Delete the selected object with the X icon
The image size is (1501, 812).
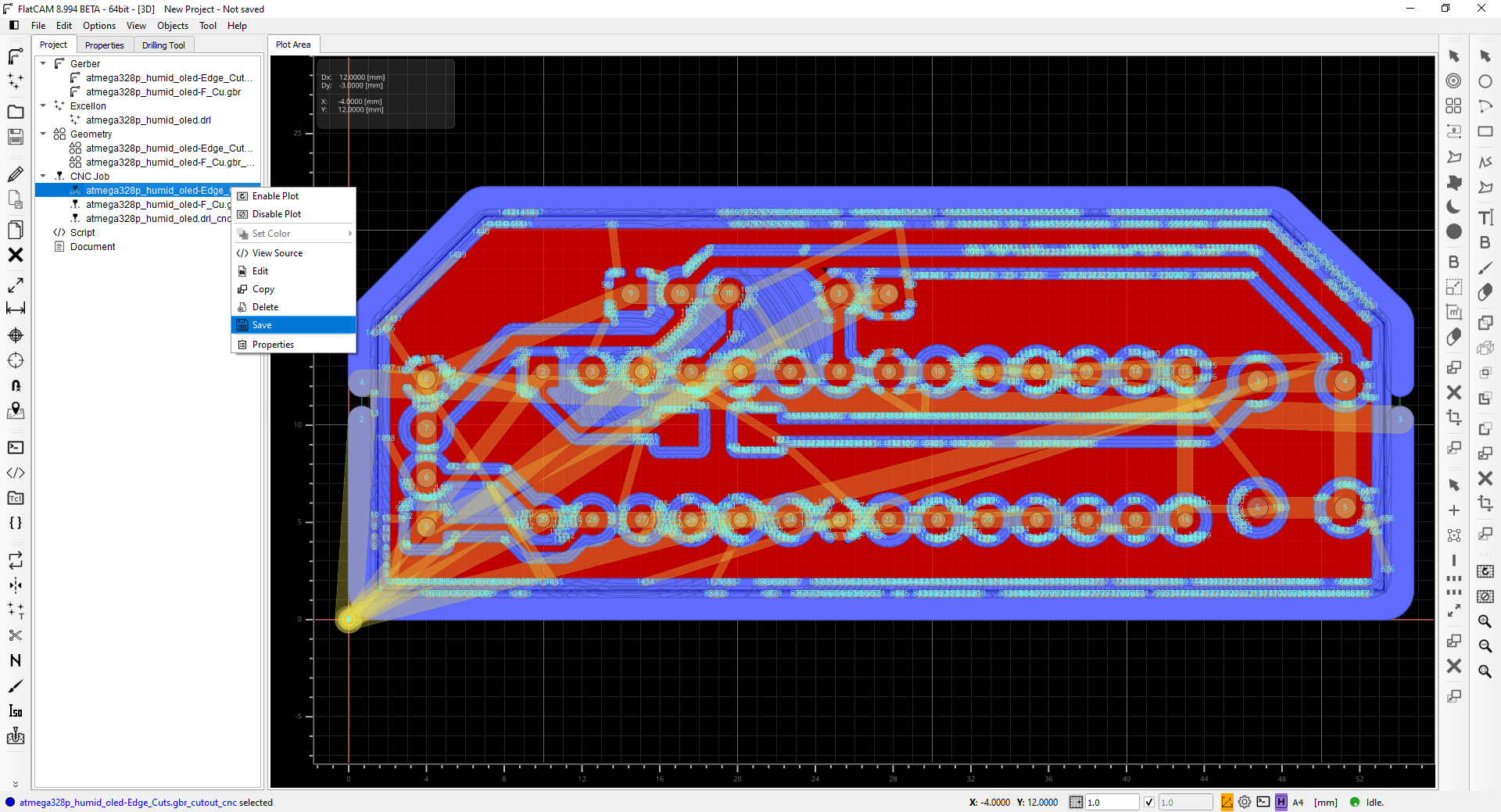[x=16, y=255]
